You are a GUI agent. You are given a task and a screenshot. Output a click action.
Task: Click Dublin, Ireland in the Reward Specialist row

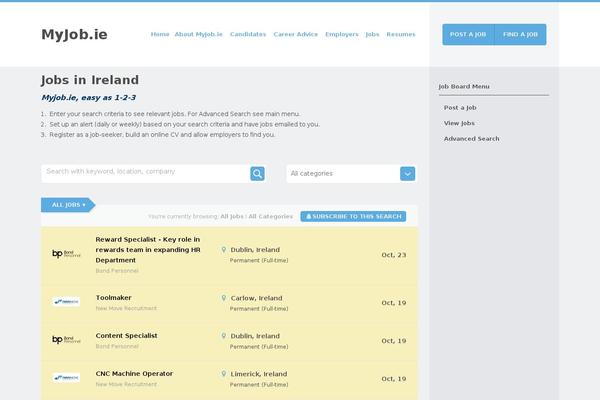[255, 250]
